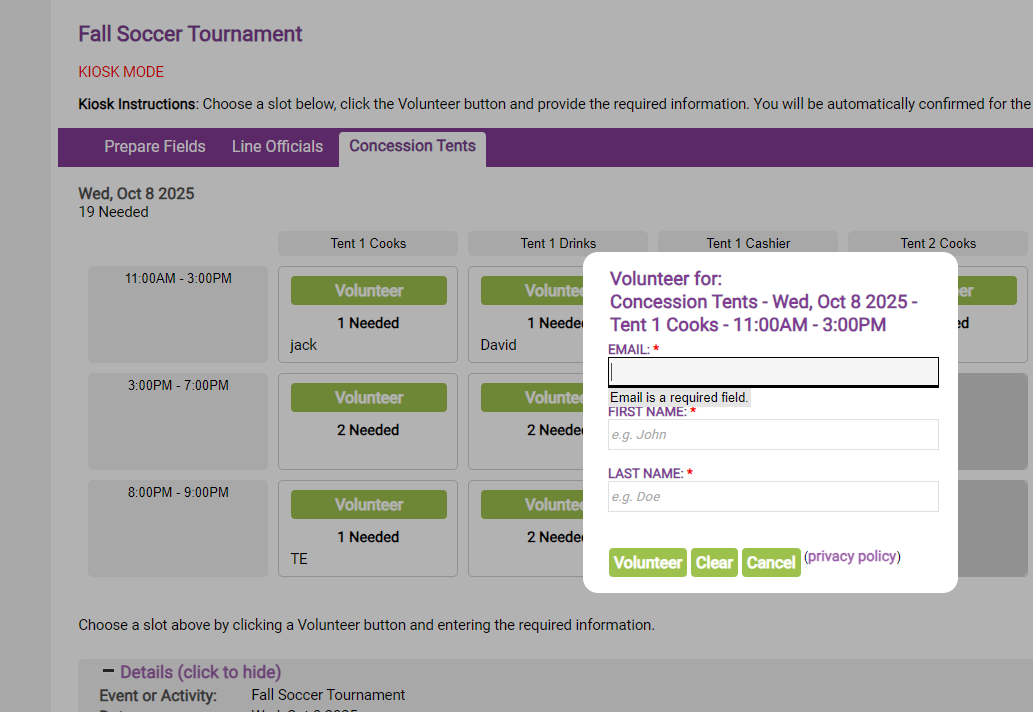Click the LAST NAME input field

772,496
